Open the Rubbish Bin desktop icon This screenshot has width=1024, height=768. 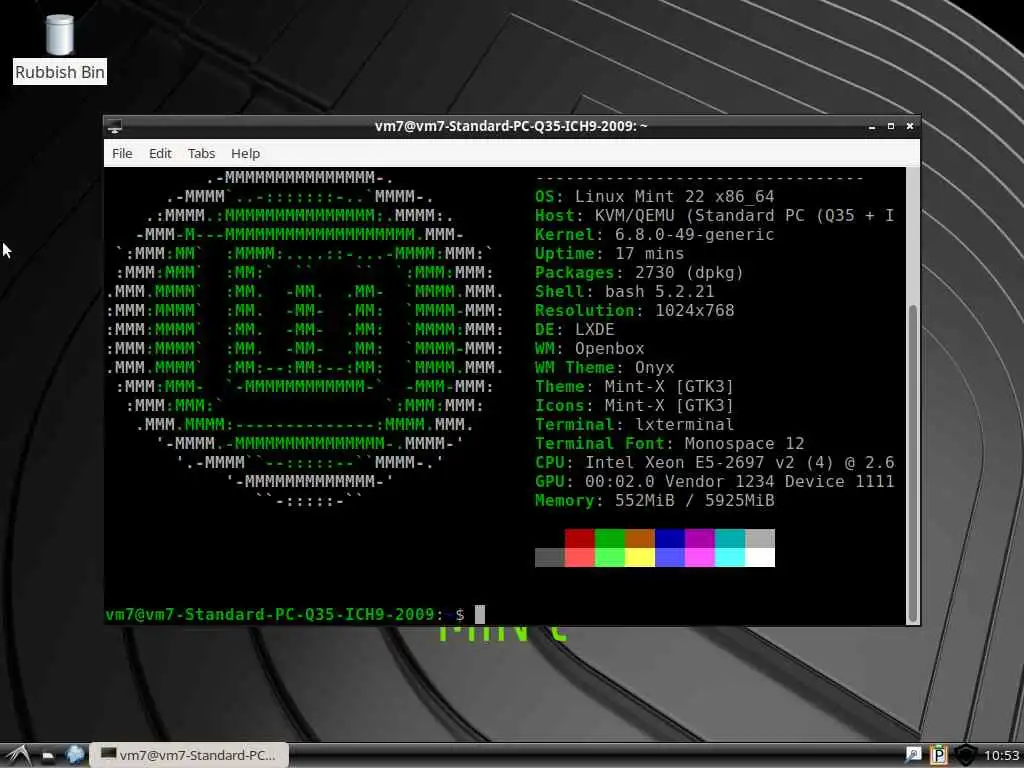[x=59, y=48]
